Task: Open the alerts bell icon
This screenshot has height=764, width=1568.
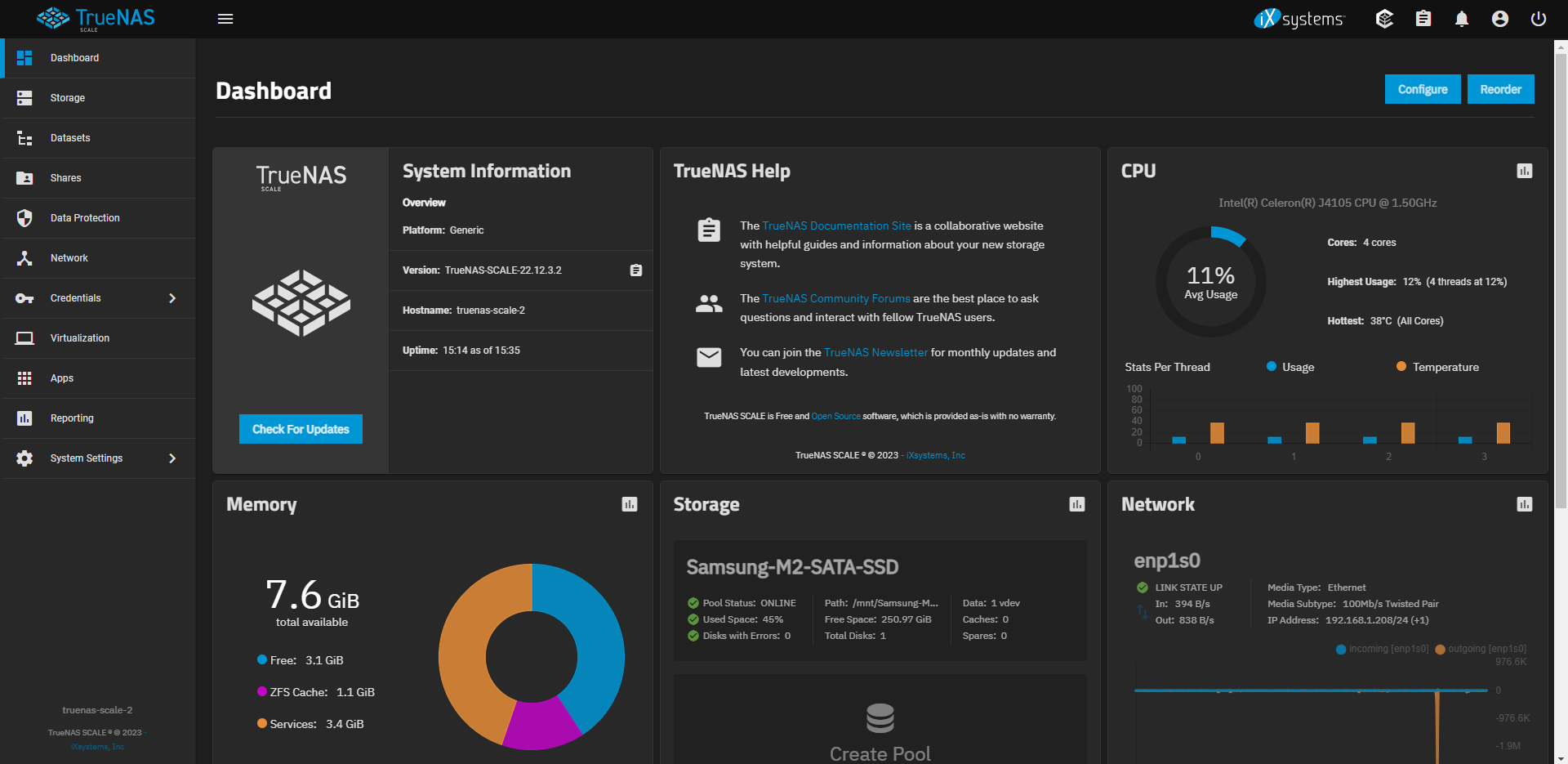Action: tap(1461, 19)
